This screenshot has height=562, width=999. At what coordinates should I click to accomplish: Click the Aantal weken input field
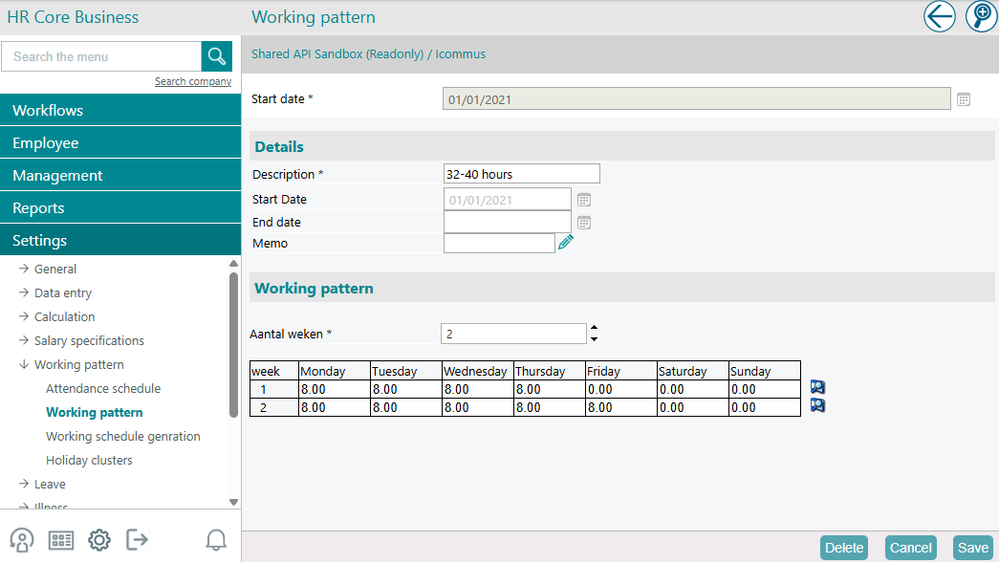click(x=514, y=333)
